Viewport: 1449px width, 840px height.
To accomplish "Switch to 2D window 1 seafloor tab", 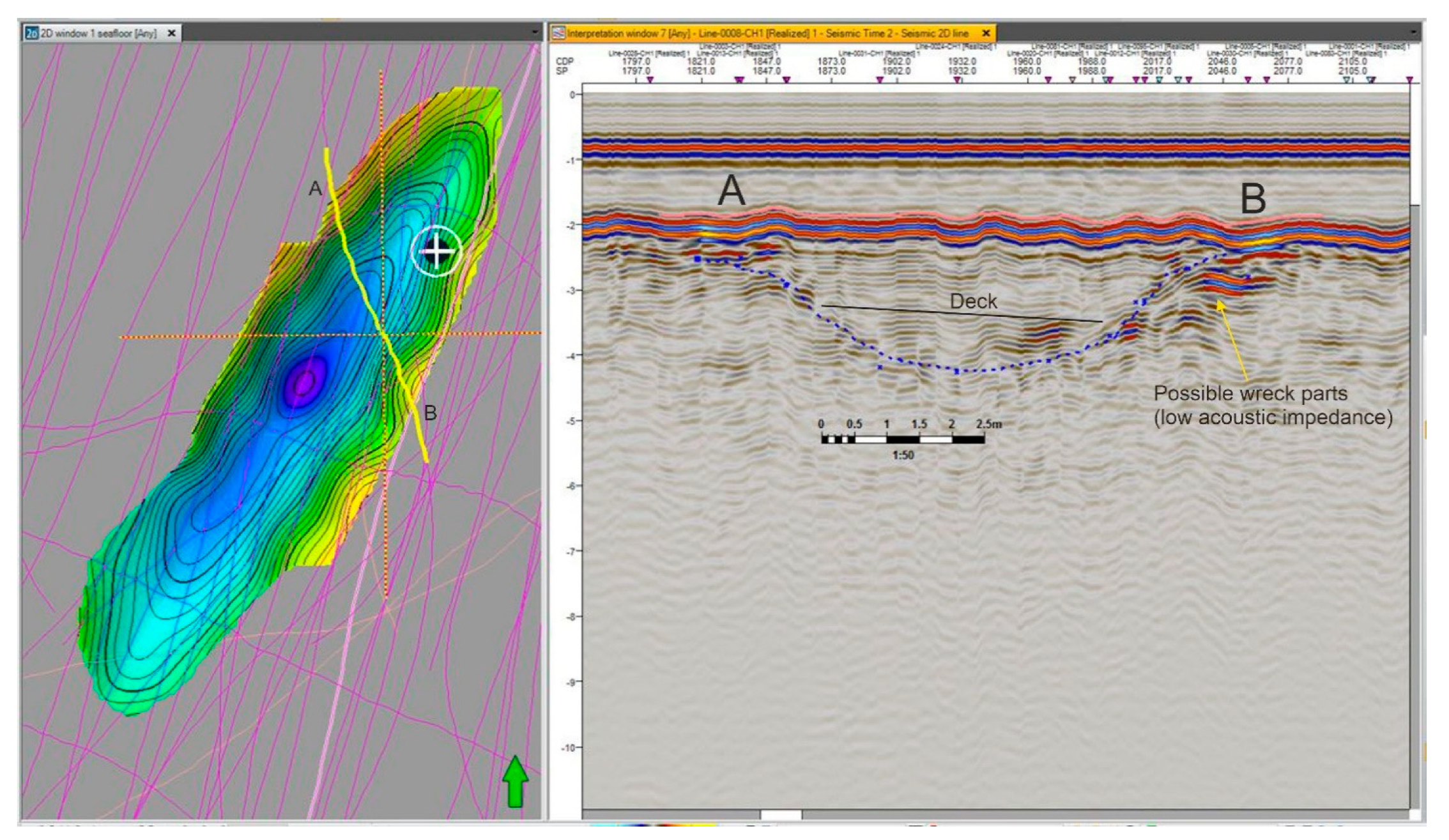I will coord(98,33).
